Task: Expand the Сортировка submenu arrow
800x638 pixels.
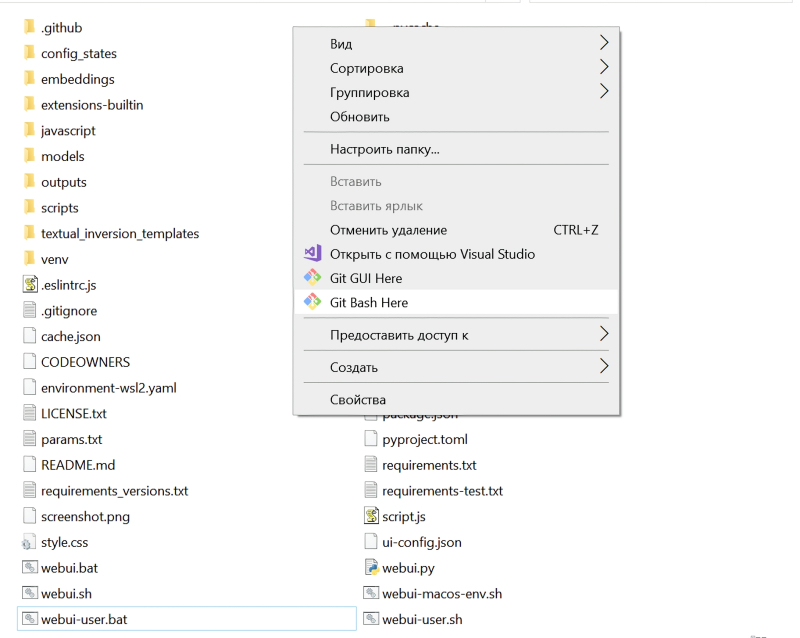Action: 603,68
